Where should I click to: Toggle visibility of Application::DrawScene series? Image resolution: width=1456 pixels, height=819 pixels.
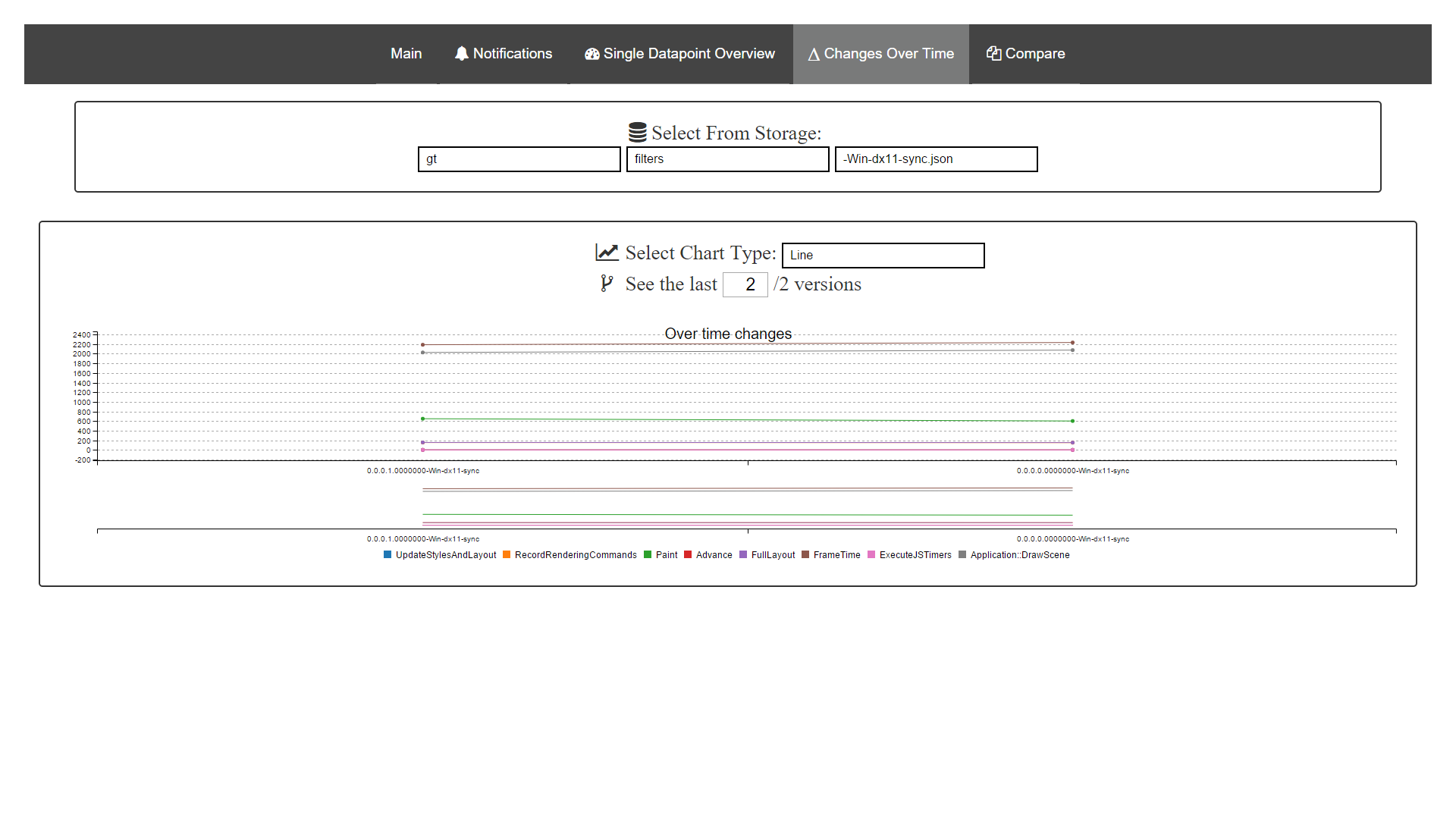coord(1020,554)
